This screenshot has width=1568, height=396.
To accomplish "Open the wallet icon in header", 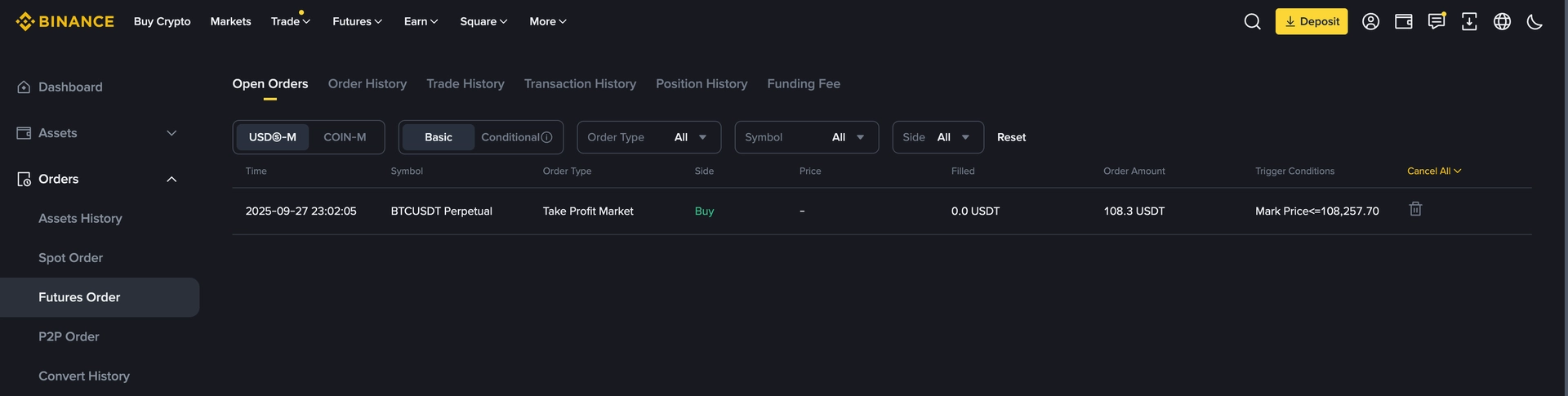I will (1403, 21).
